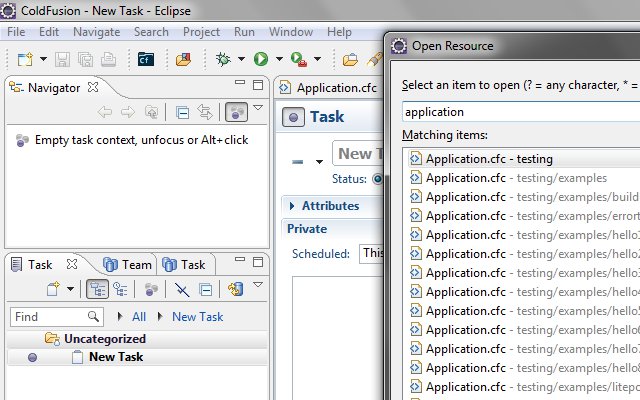The height and width of the screenshot is (400, 640).
Task: Click Navigator Collapse All icon
Action: [x=182, y=112]
